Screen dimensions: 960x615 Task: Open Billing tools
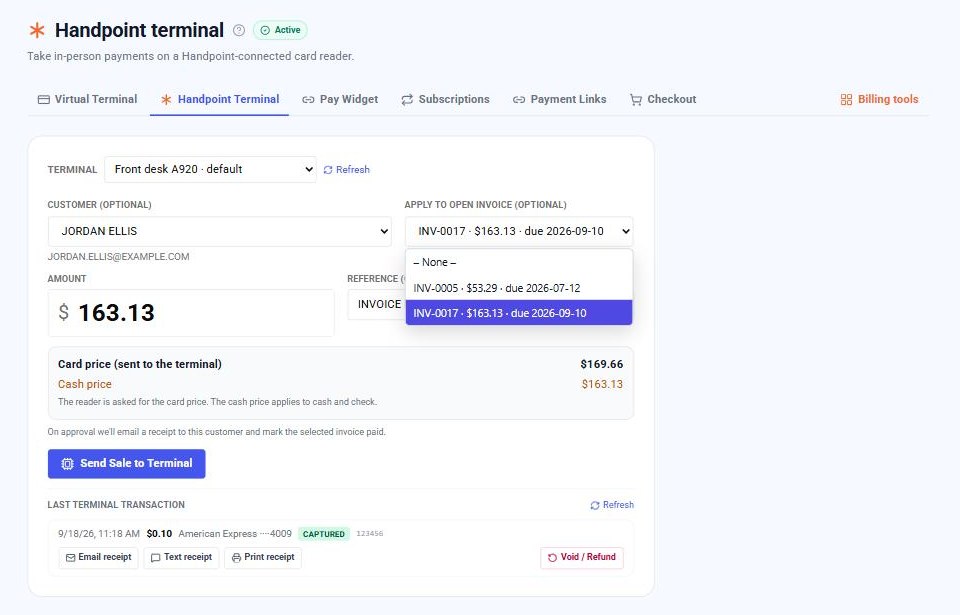point(879,99)
